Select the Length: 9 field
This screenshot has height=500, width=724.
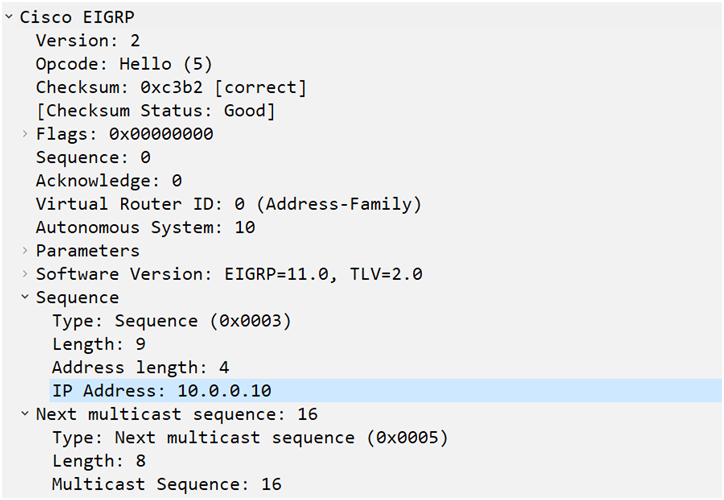[x=99, y=344]
